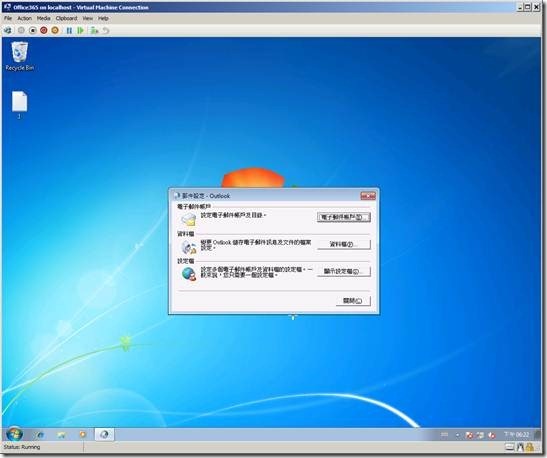Click the keyboard icon in the tray
The image size is (547, 458).
(x=444, y=435)
